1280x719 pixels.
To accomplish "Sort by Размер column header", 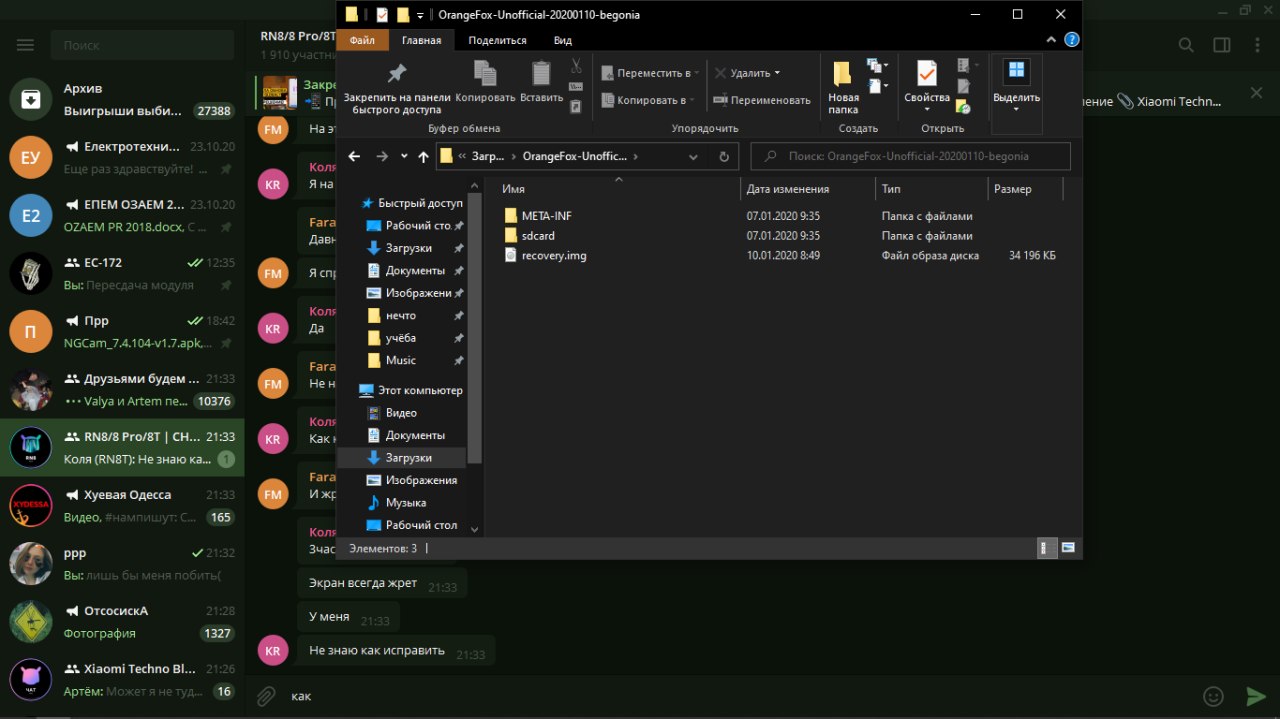I will coord(1025,189).
